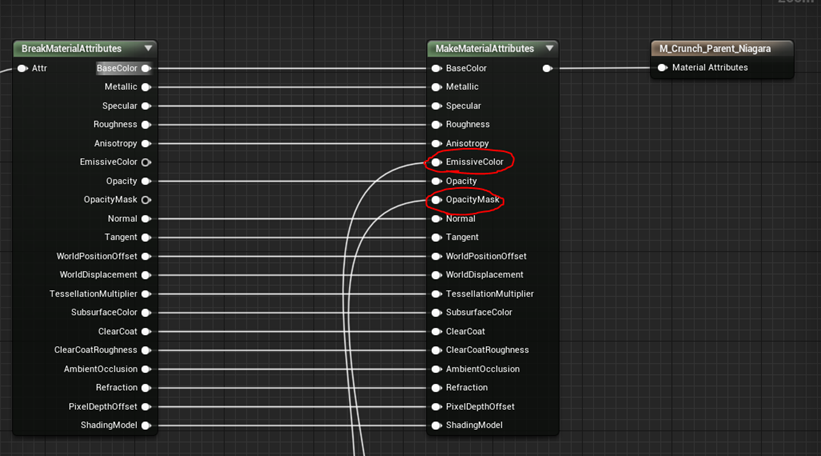
Task: Click TessellationMultiplier label on BreakMaterialAttributes
Action: [93, 294]
